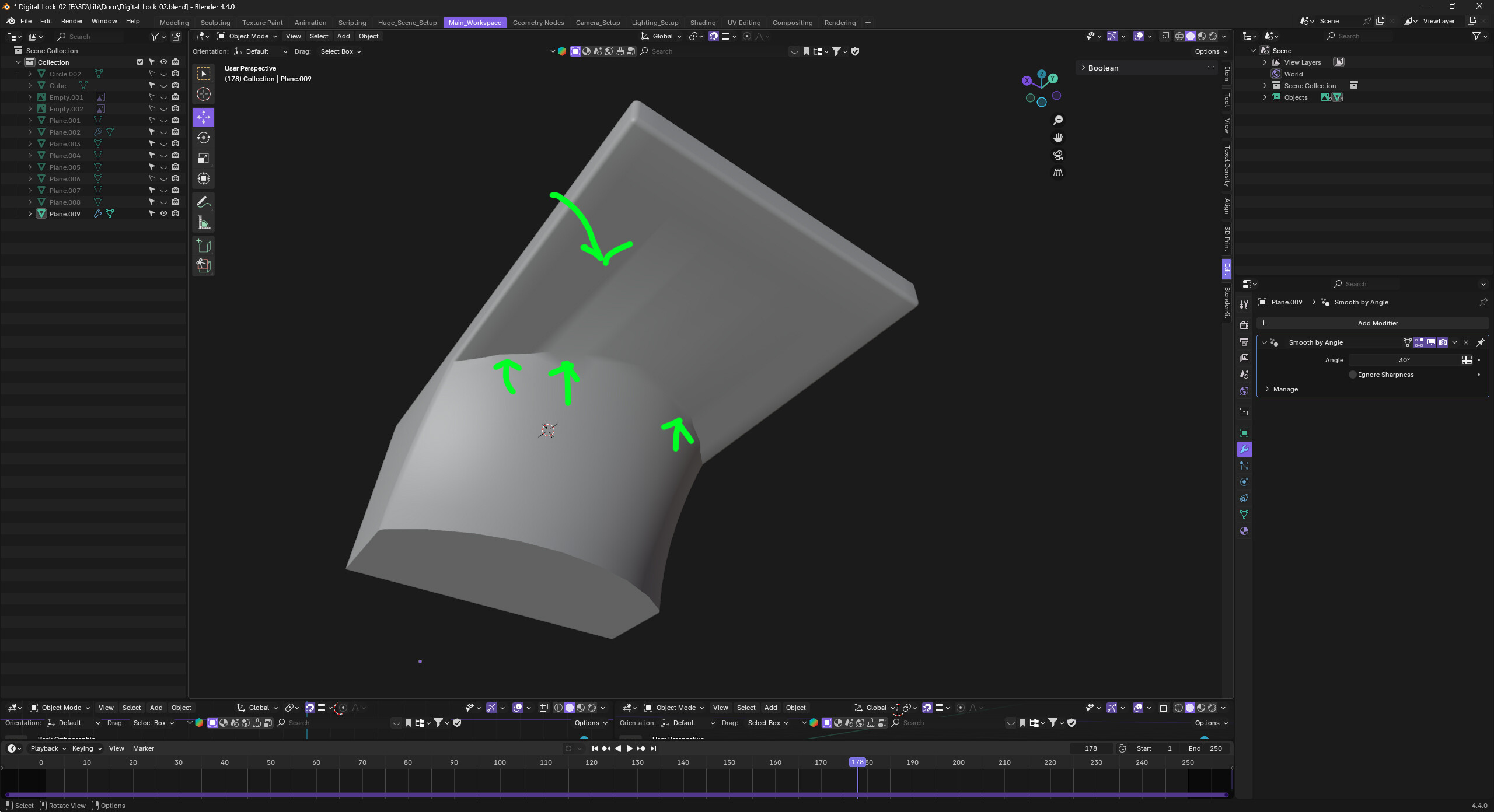Image resolution: width=1494 pixels, height=812 pixels.
Task: Open Global transform orientation dropdown
Action: tap(662, 36)
